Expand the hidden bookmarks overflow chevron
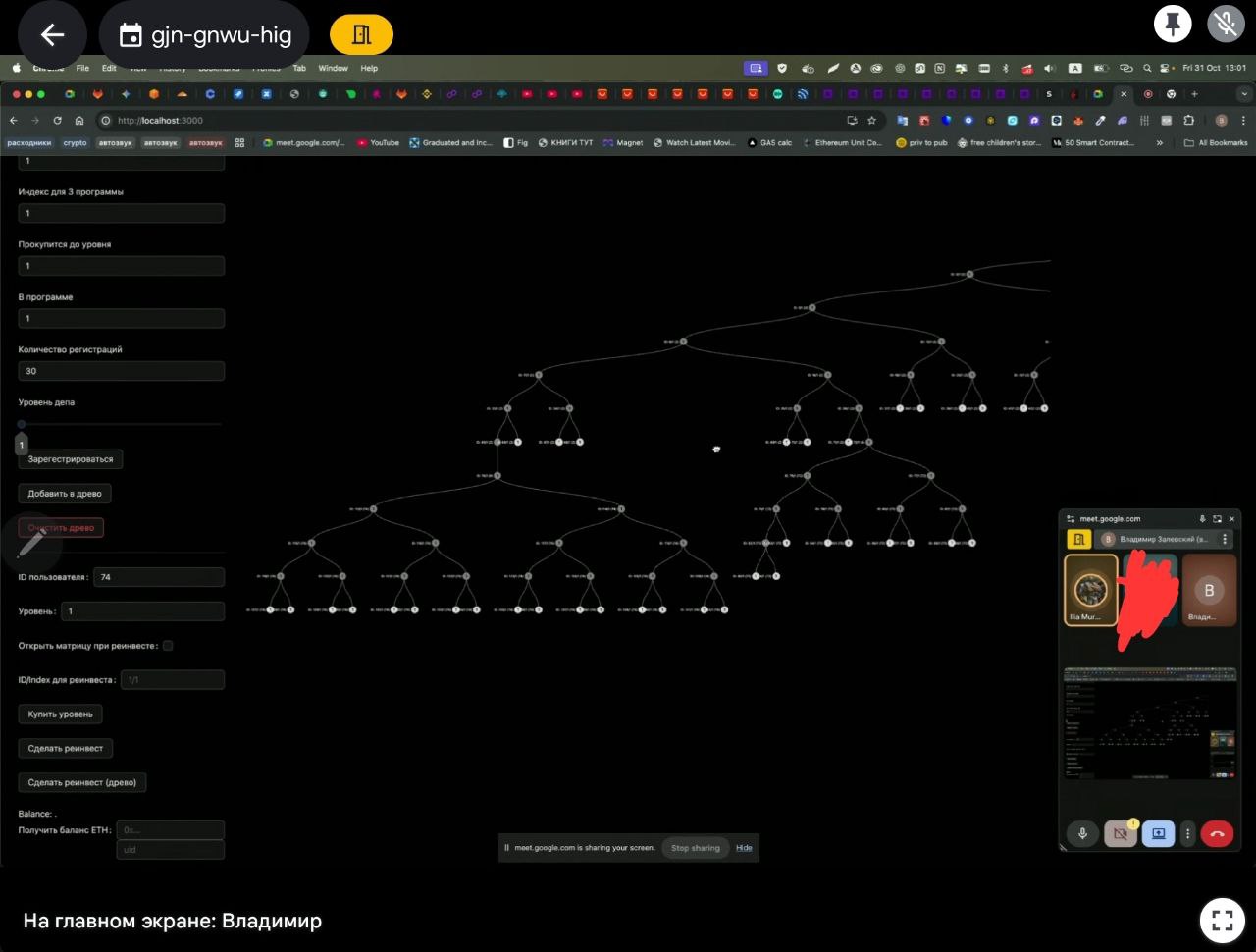Screen dimensions: 1256x952 [x=1160, y=143]
